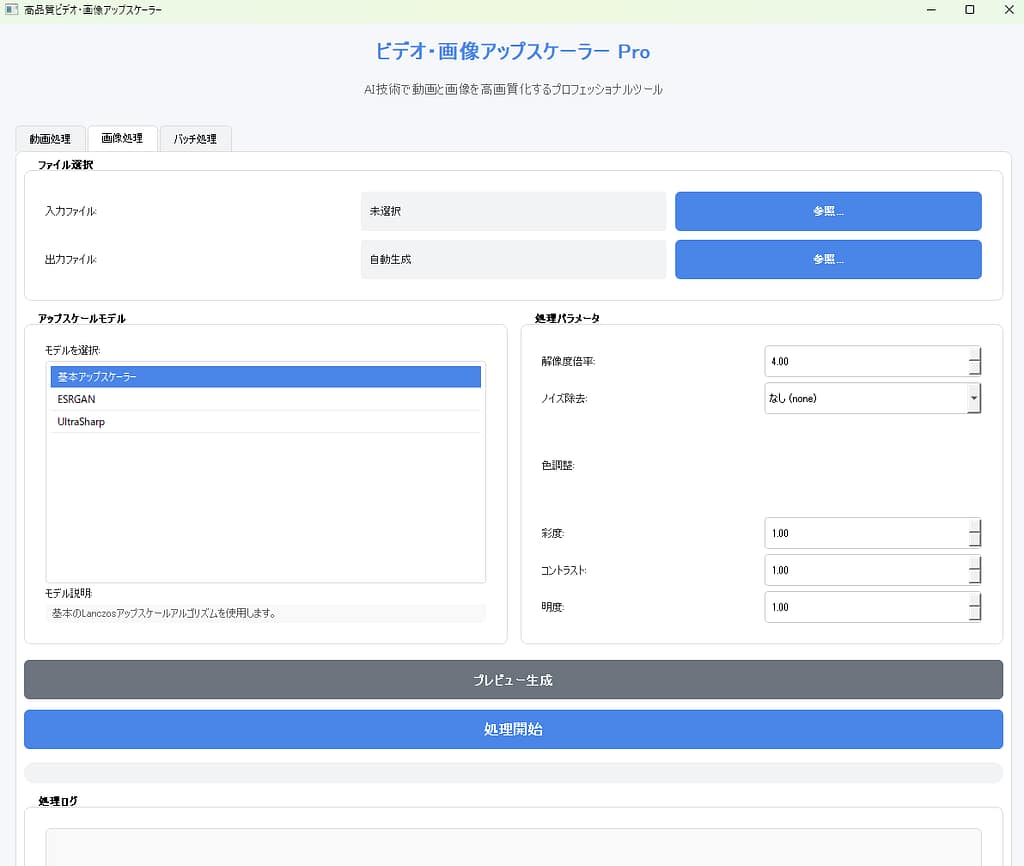1024x866 pixels.
Task: Decrease 解像度倍率 with down arrow
Action: pos(975,368)
